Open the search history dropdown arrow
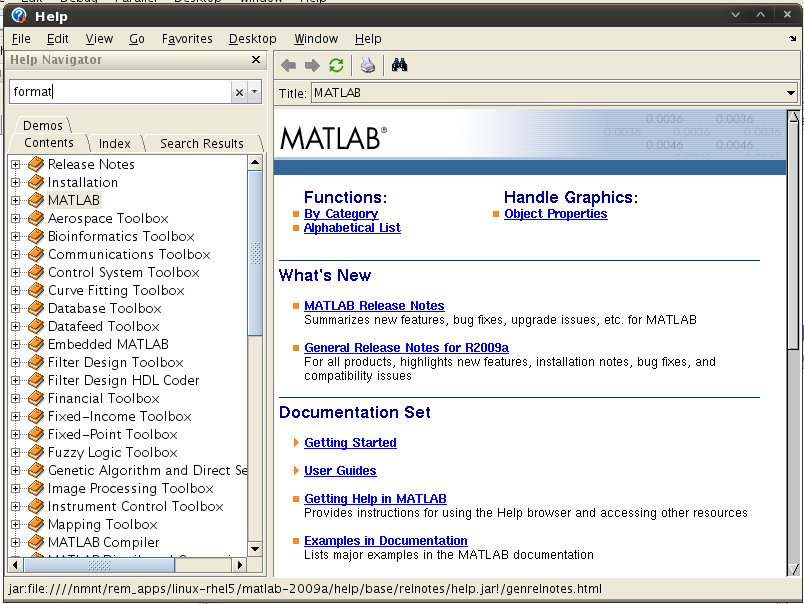 [254, 92]
